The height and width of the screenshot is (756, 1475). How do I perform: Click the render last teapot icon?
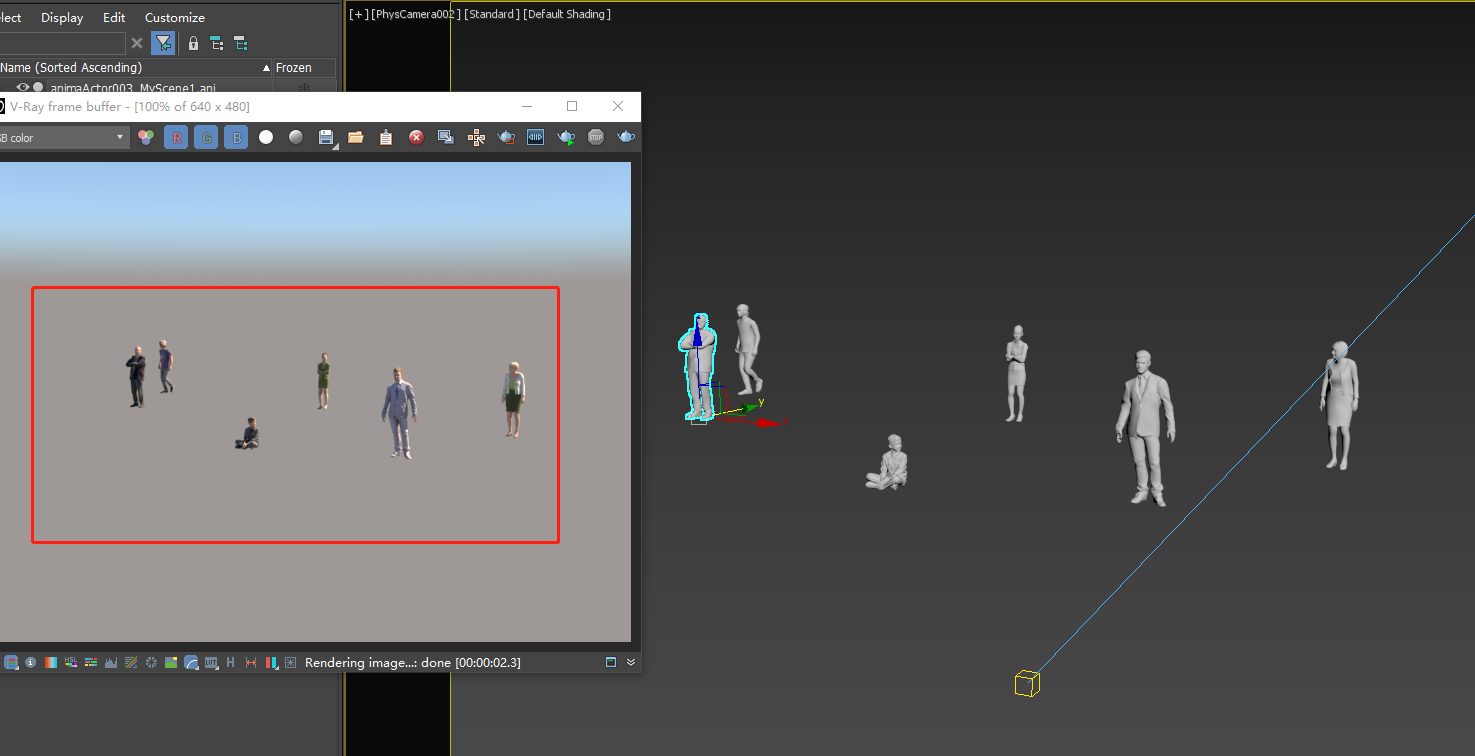click(x=626, y=137)
